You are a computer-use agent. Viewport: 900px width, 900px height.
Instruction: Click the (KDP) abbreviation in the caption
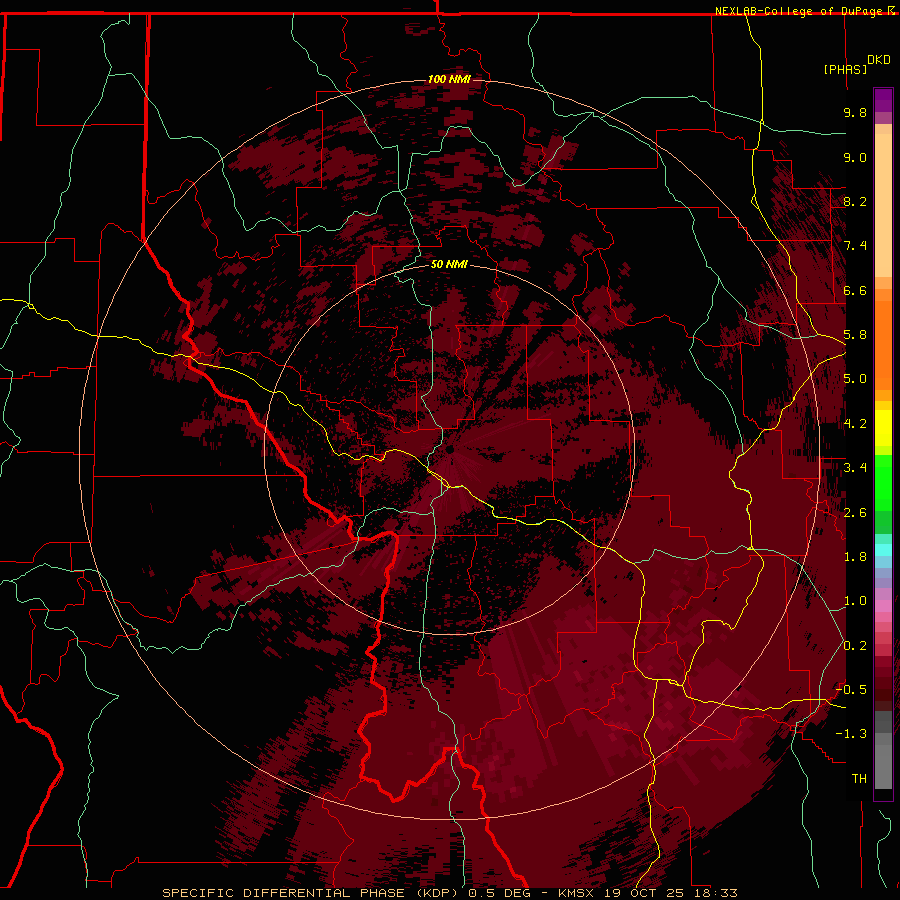pyautogui.click(x=437, y=893)
